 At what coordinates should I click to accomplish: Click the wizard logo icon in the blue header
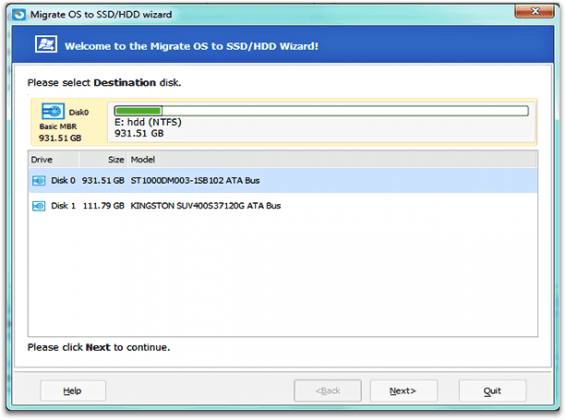(x=46, y=45)
